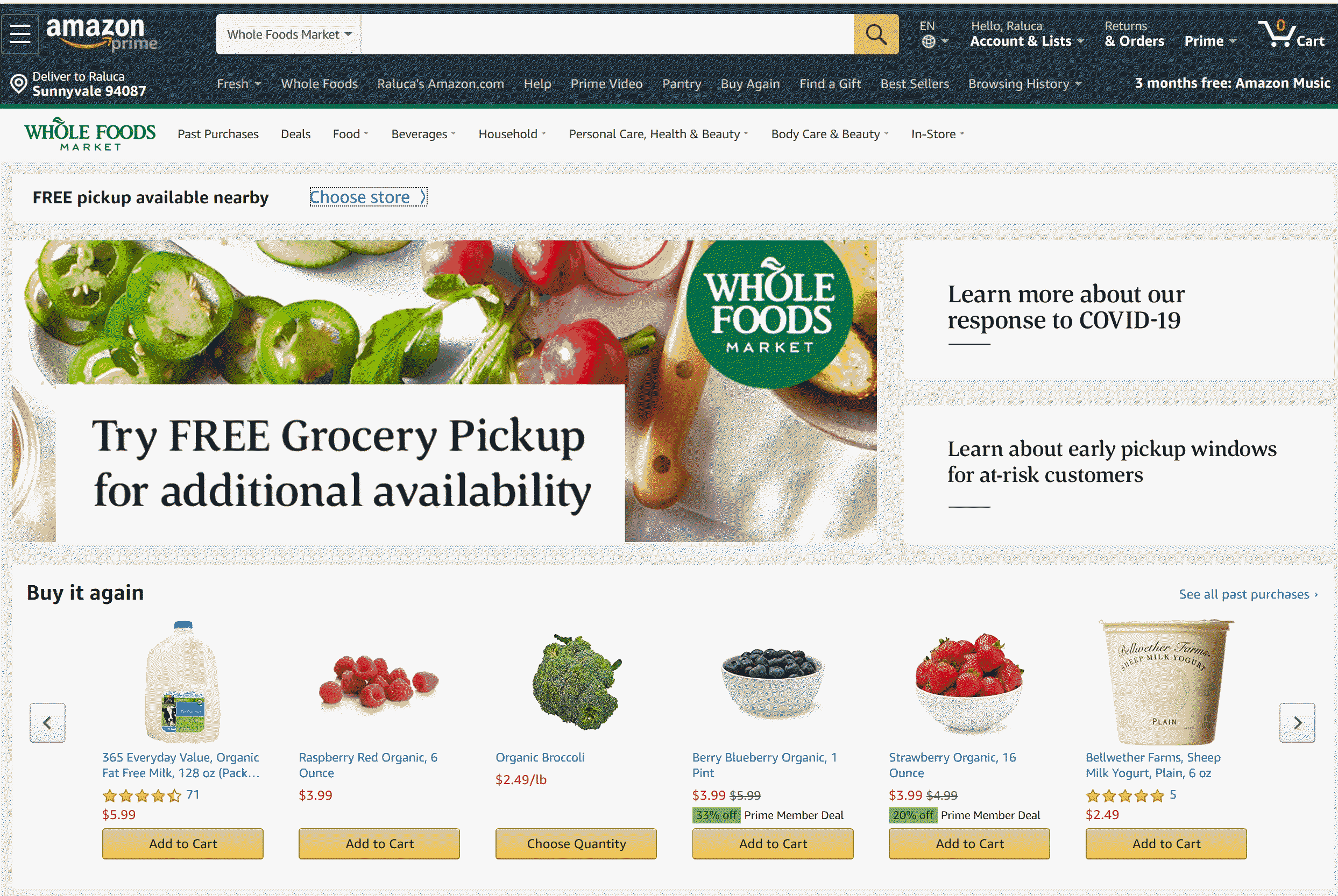Click the Whole Foods Market logo icon
The width and height of the screenshot is (1338, 896).
[91, 133]
